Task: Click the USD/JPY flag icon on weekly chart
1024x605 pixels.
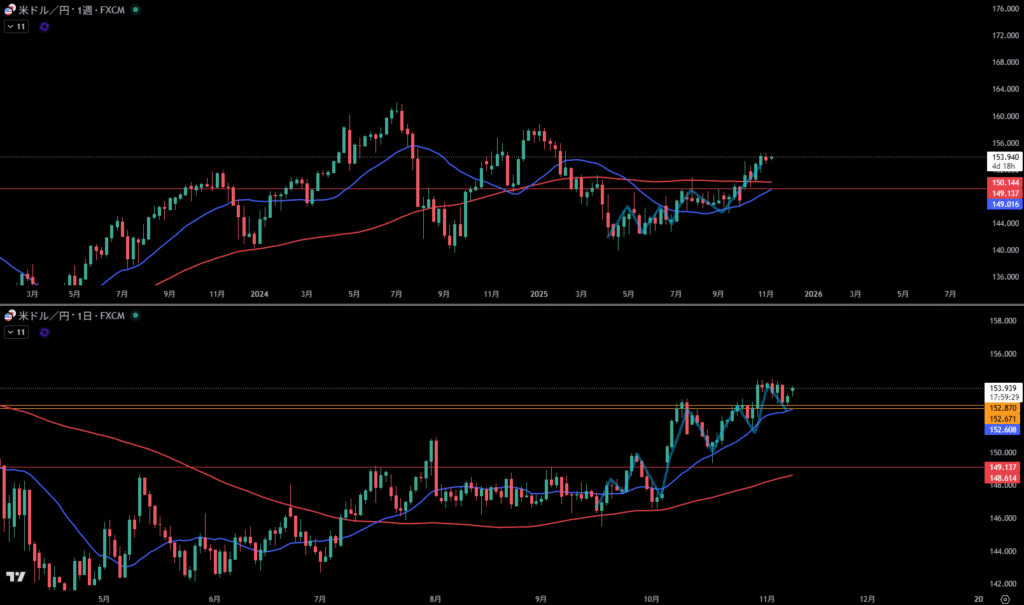Action: pos(10,9)
